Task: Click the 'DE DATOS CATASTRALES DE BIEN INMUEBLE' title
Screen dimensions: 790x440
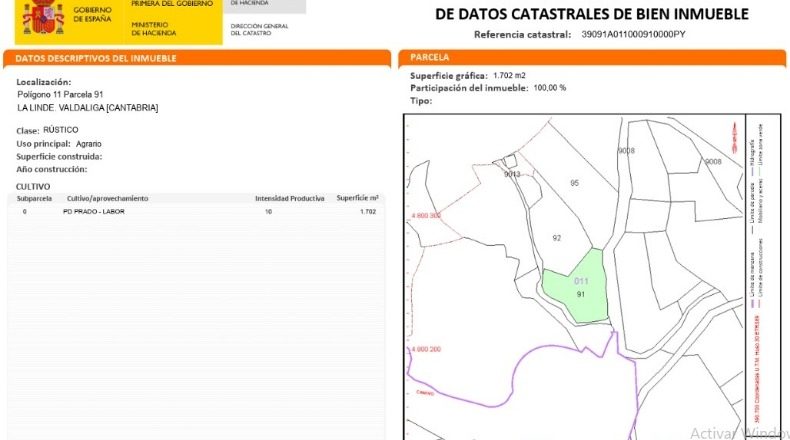Action: 592,14
